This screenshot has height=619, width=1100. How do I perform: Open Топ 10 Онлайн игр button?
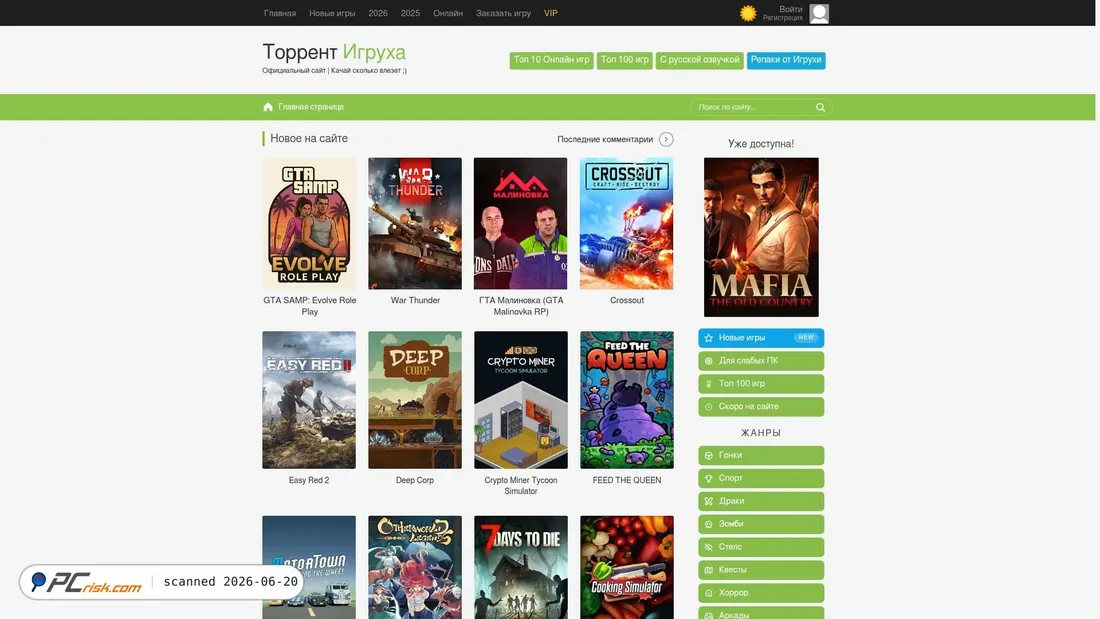click(x=551, y=60)
